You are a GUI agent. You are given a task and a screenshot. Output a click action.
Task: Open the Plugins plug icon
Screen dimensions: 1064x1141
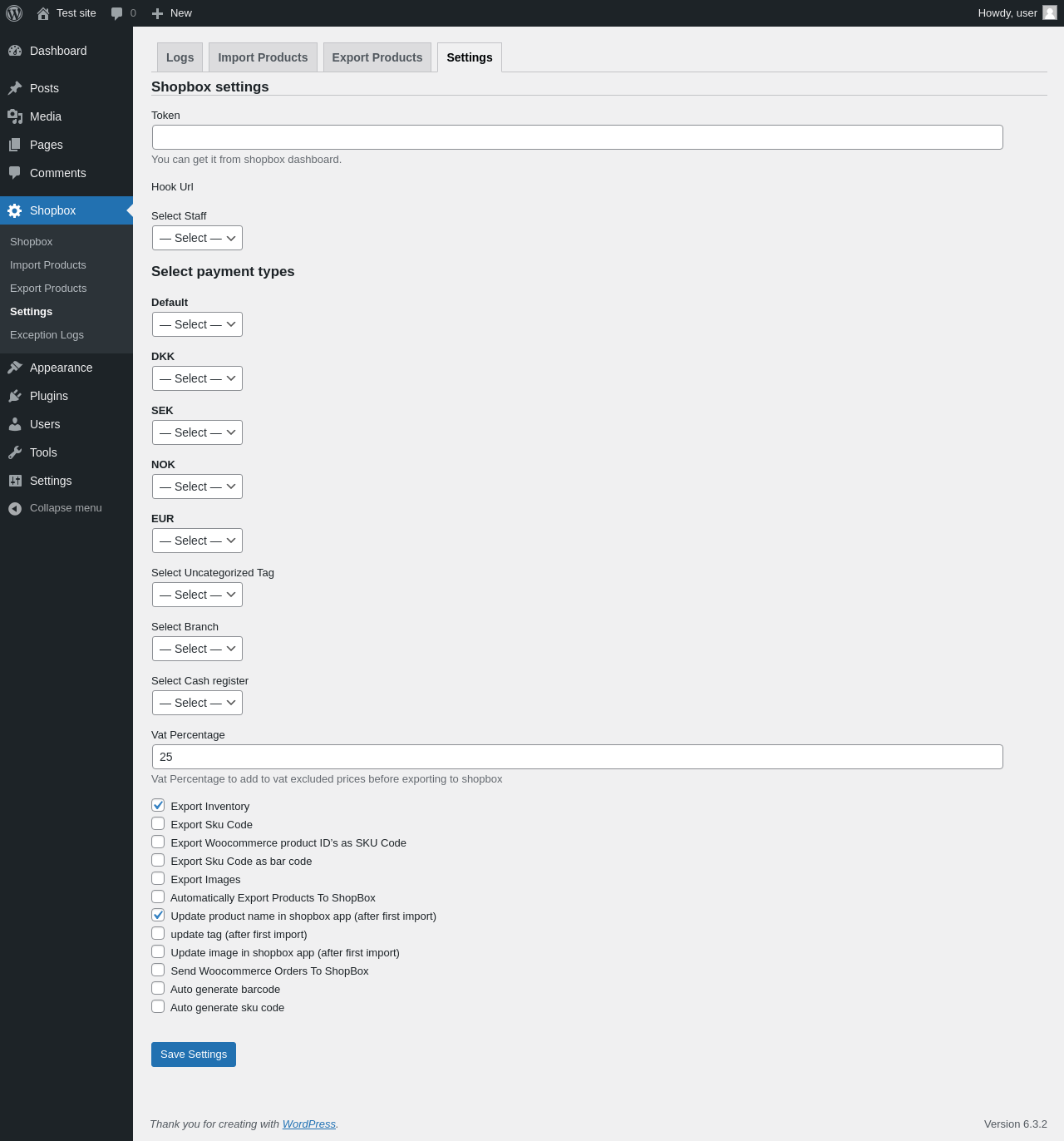coord(15,396)
